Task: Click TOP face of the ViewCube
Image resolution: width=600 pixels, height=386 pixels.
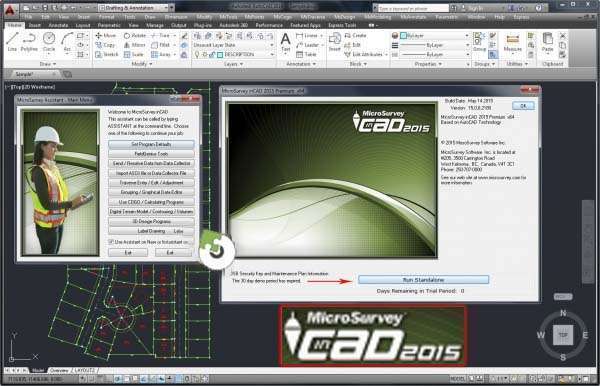Action: point(563,335)
